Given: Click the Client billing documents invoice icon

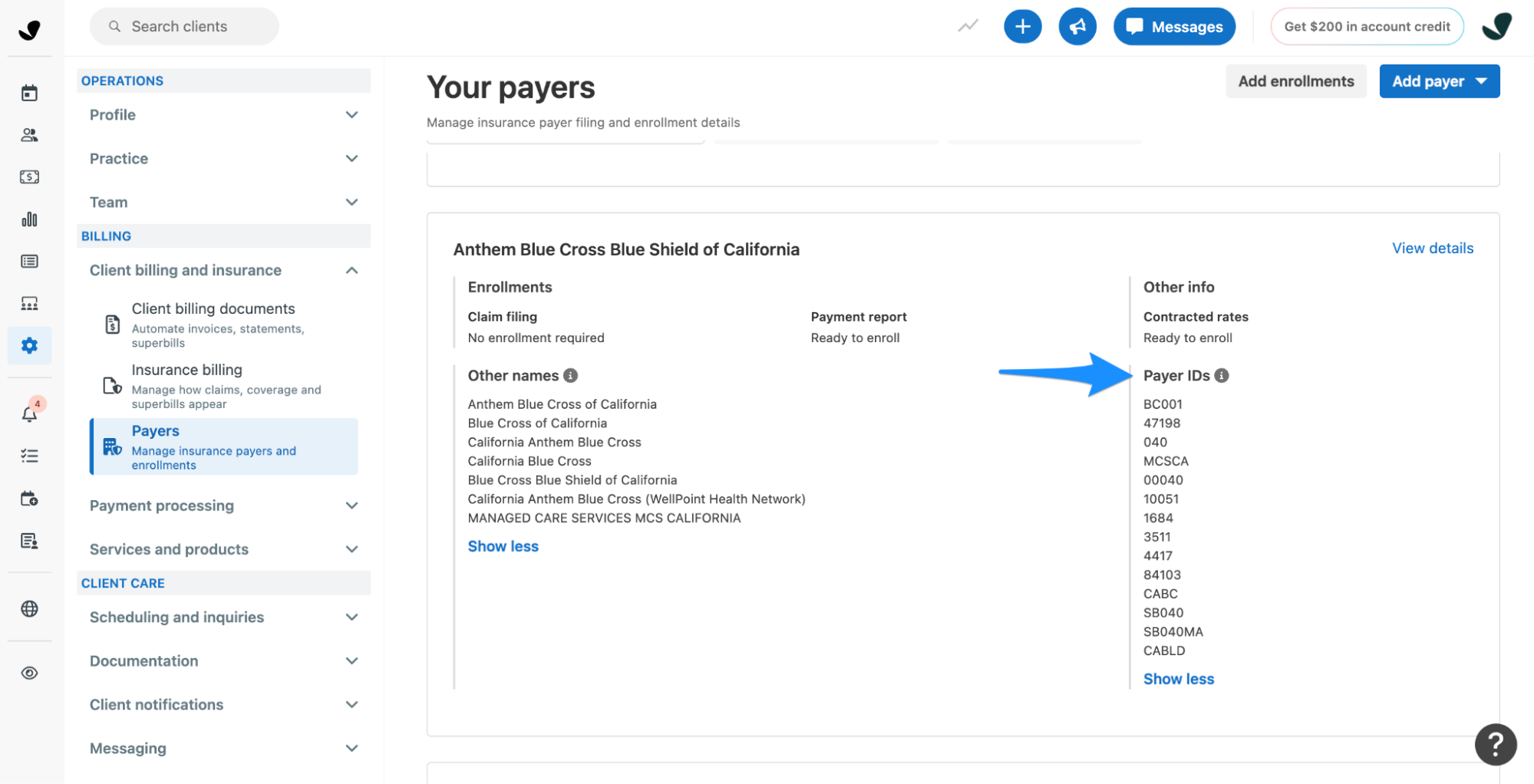Looking at the screenshot, I should click(x=112, y=324).
